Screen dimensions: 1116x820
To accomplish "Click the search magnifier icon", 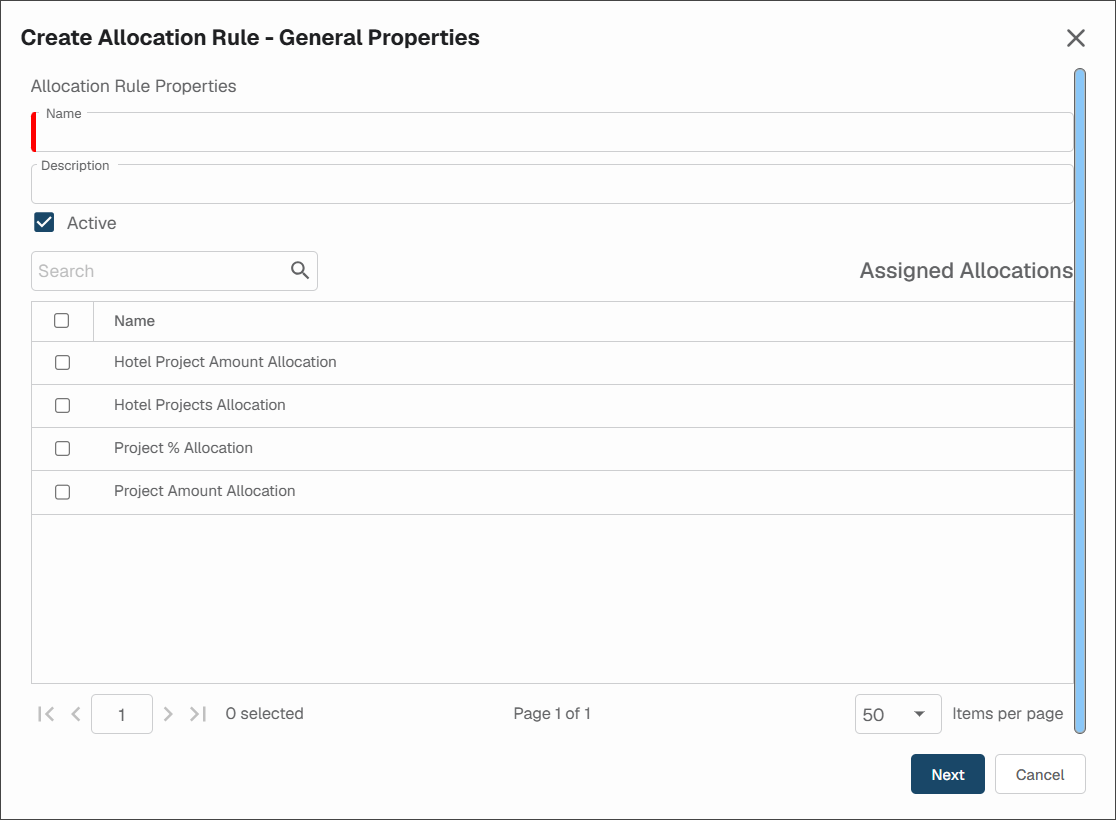I will pyautogui.click(x=300, y=270).
